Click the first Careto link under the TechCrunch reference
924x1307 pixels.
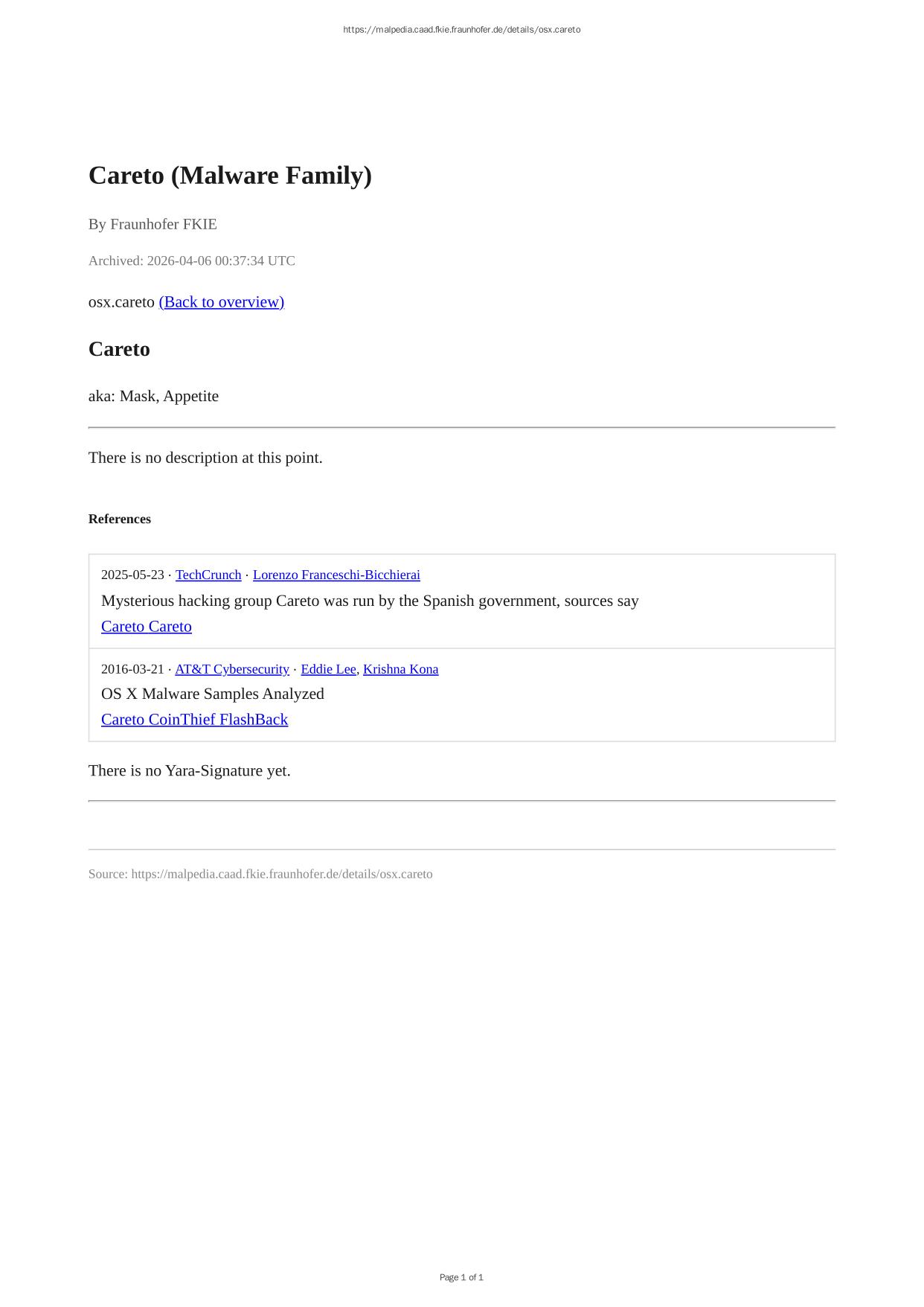pos(123,626)
